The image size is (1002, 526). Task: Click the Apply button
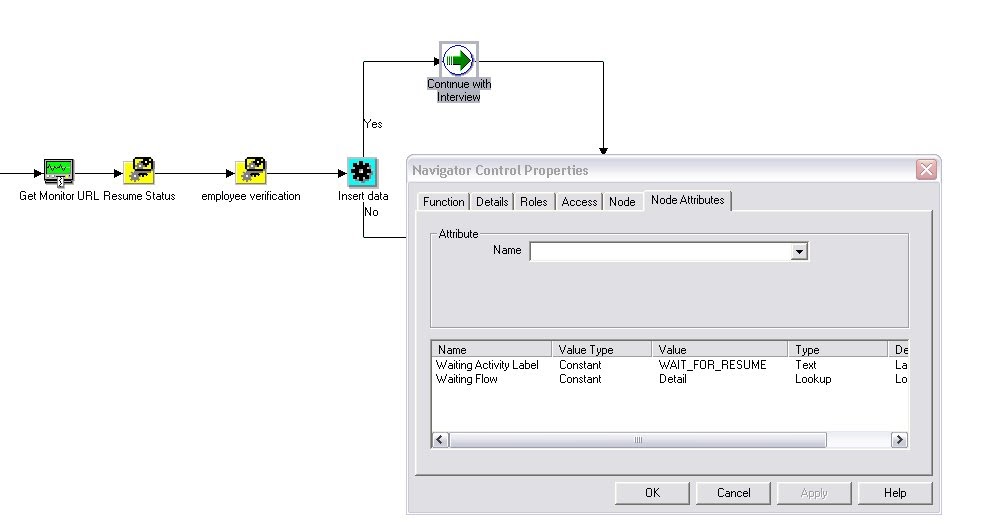pos(813,493)
